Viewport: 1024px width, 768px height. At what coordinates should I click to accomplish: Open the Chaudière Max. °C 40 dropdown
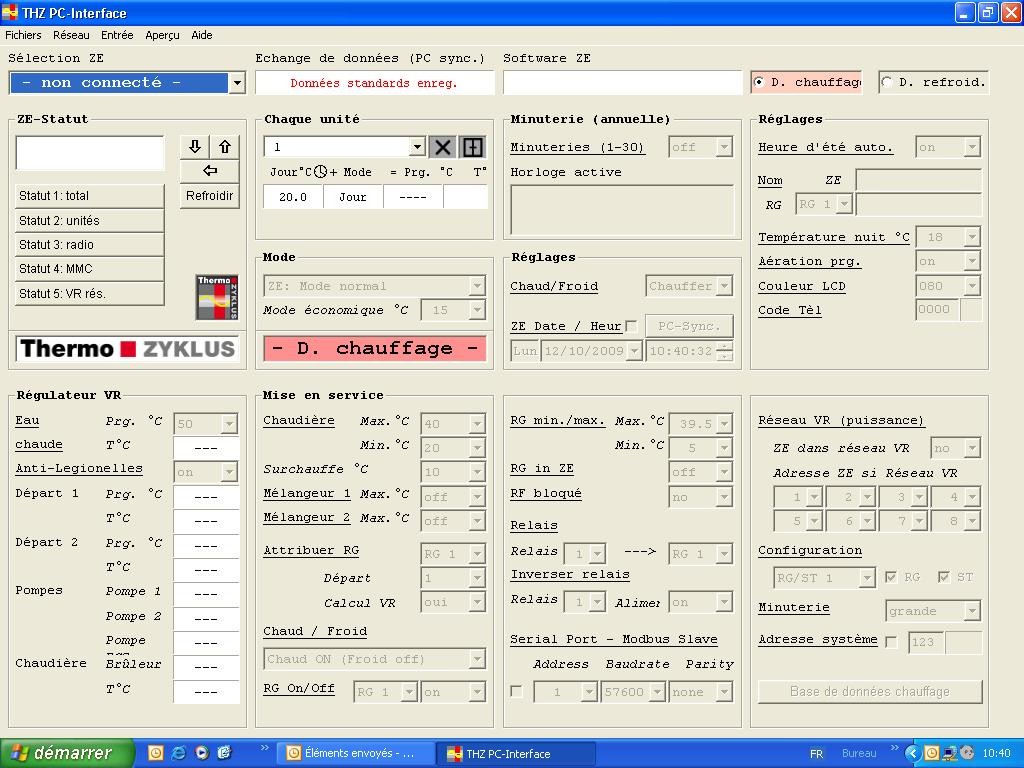[477, 423]
